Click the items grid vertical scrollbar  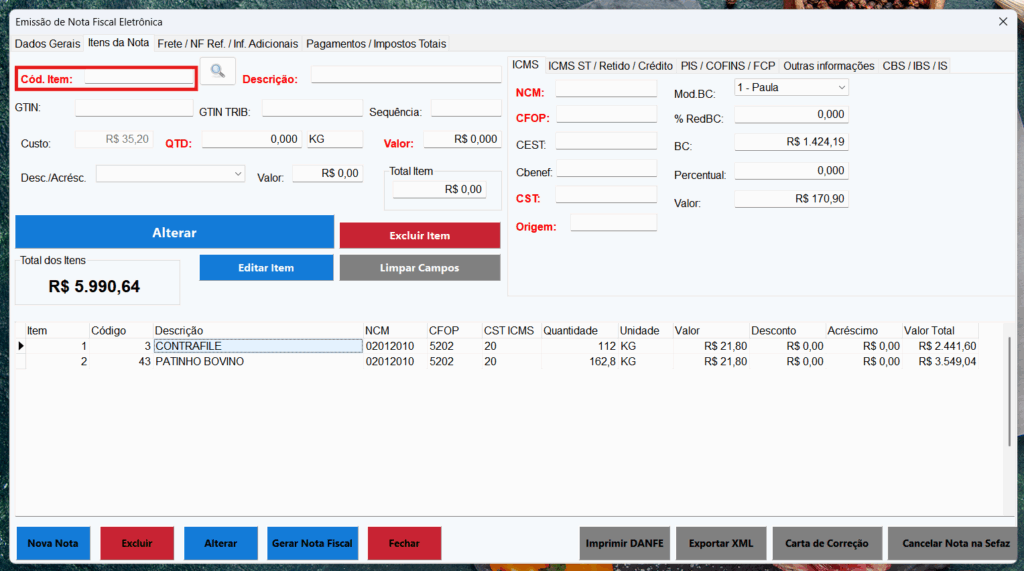1008,392
